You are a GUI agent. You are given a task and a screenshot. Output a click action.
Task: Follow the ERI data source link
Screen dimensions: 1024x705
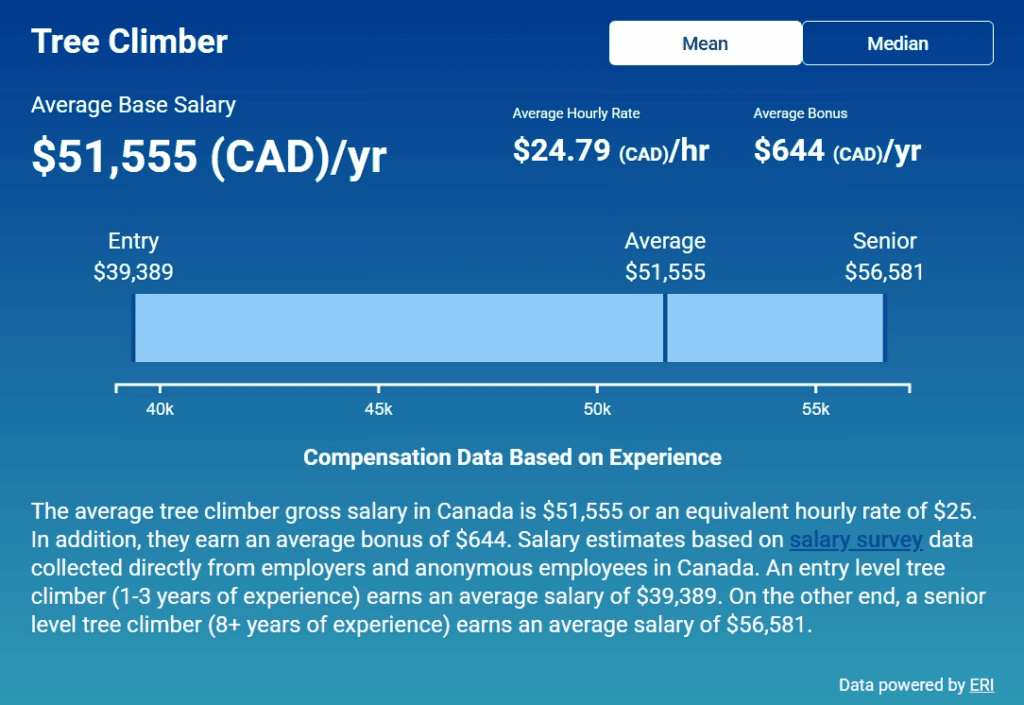tap(982, 685)
